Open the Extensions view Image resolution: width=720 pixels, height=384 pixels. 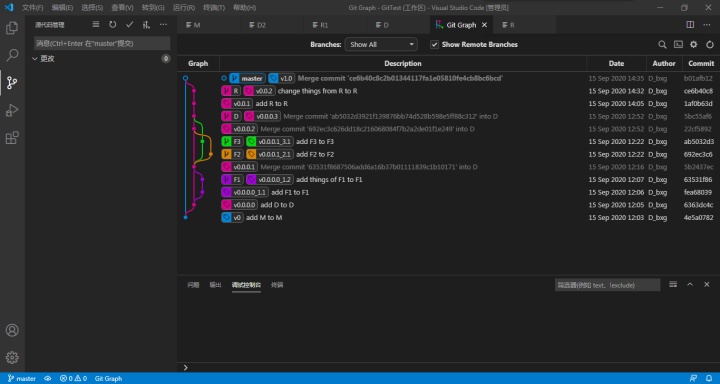tap(12, 137)
